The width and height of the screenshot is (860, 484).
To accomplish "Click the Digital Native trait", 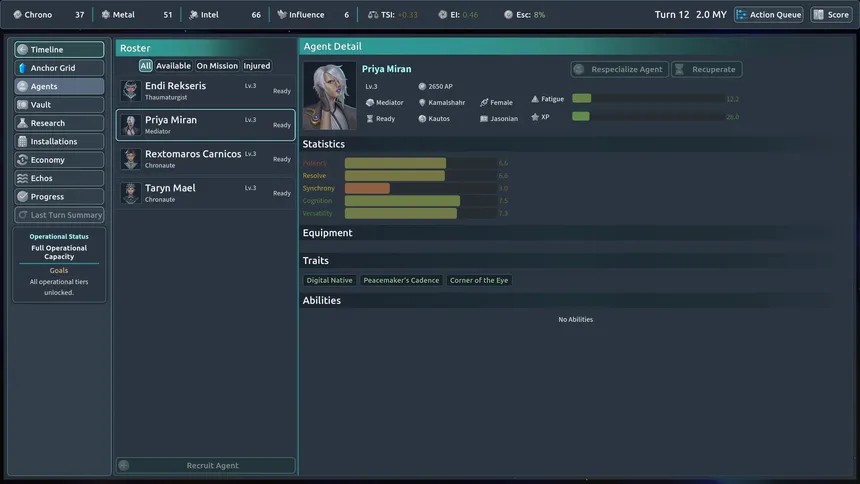I will coord(330,280).
